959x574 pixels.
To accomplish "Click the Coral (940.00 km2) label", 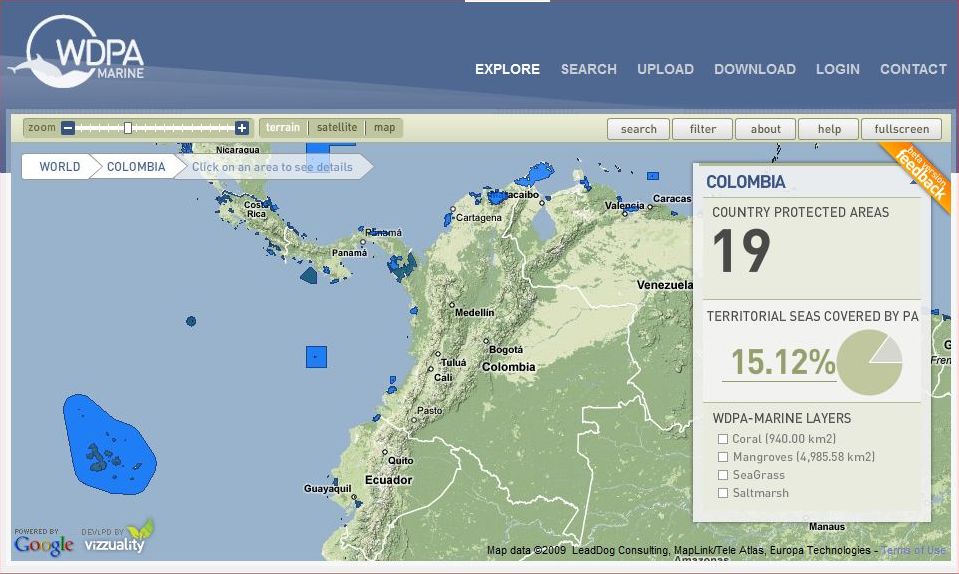I will click(784, 439).
